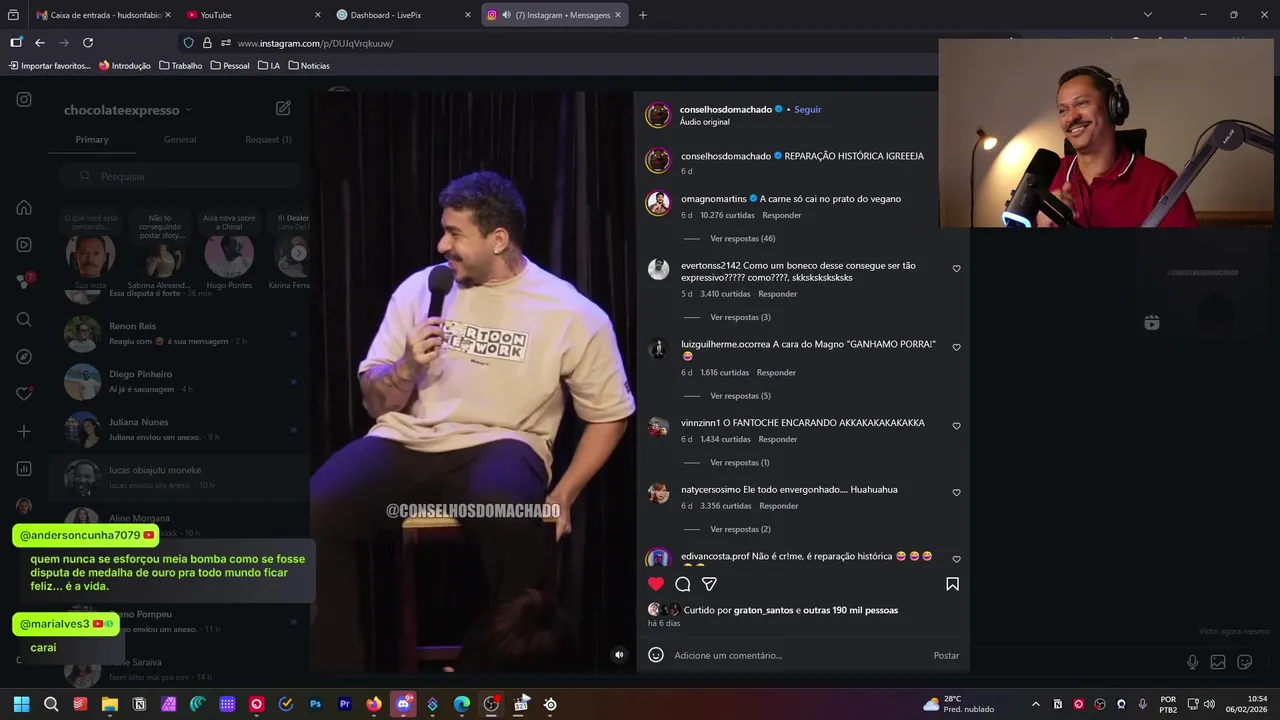Expand Ver respostas (46)
The height and width of the screenshot is (720, 1280).
click(x=742, y=239)
